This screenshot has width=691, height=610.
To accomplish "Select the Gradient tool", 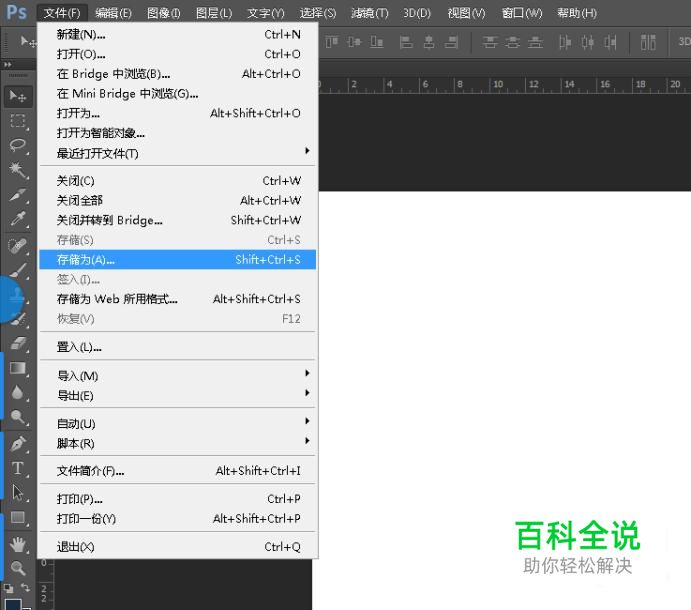I will tap(18, 368).
